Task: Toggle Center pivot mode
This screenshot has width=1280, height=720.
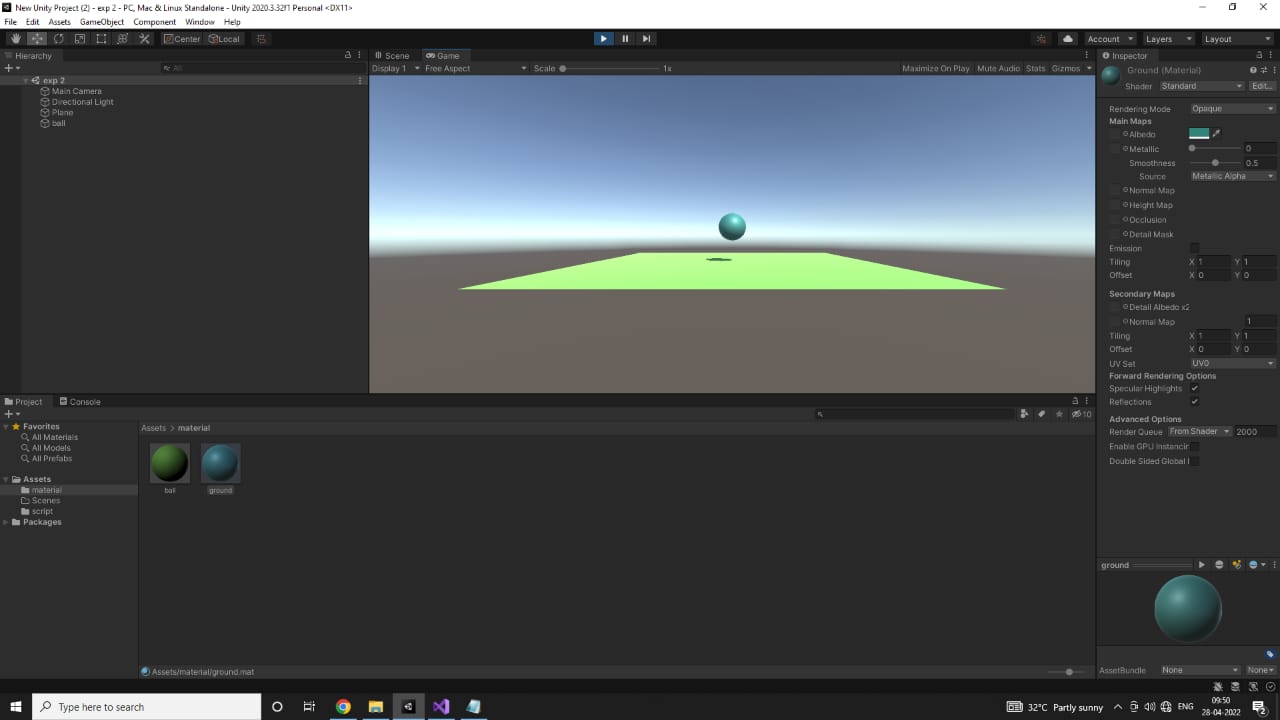Action: pos(182,39)
